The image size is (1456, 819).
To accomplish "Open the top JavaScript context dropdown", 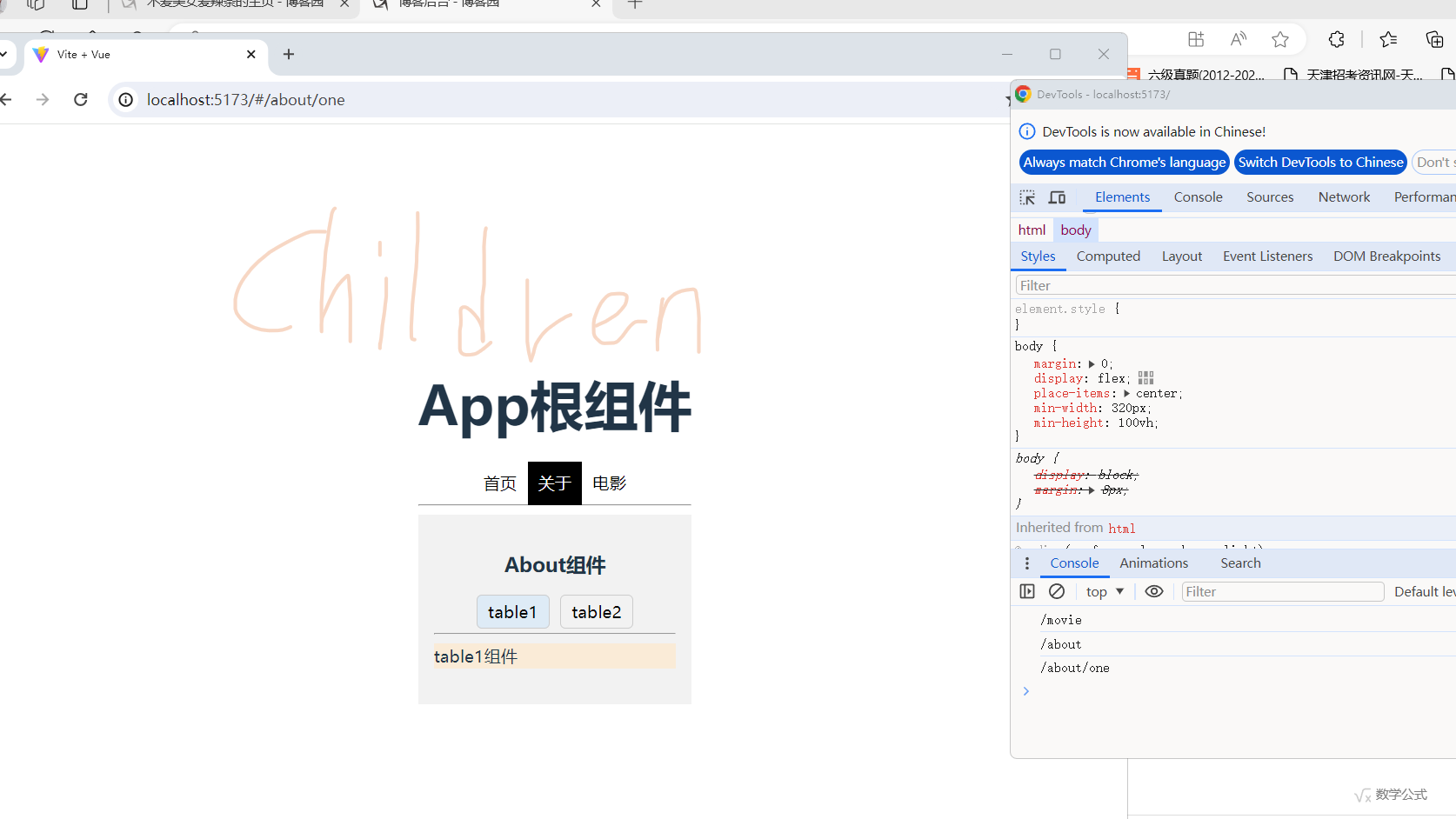I will (1105, 591).
